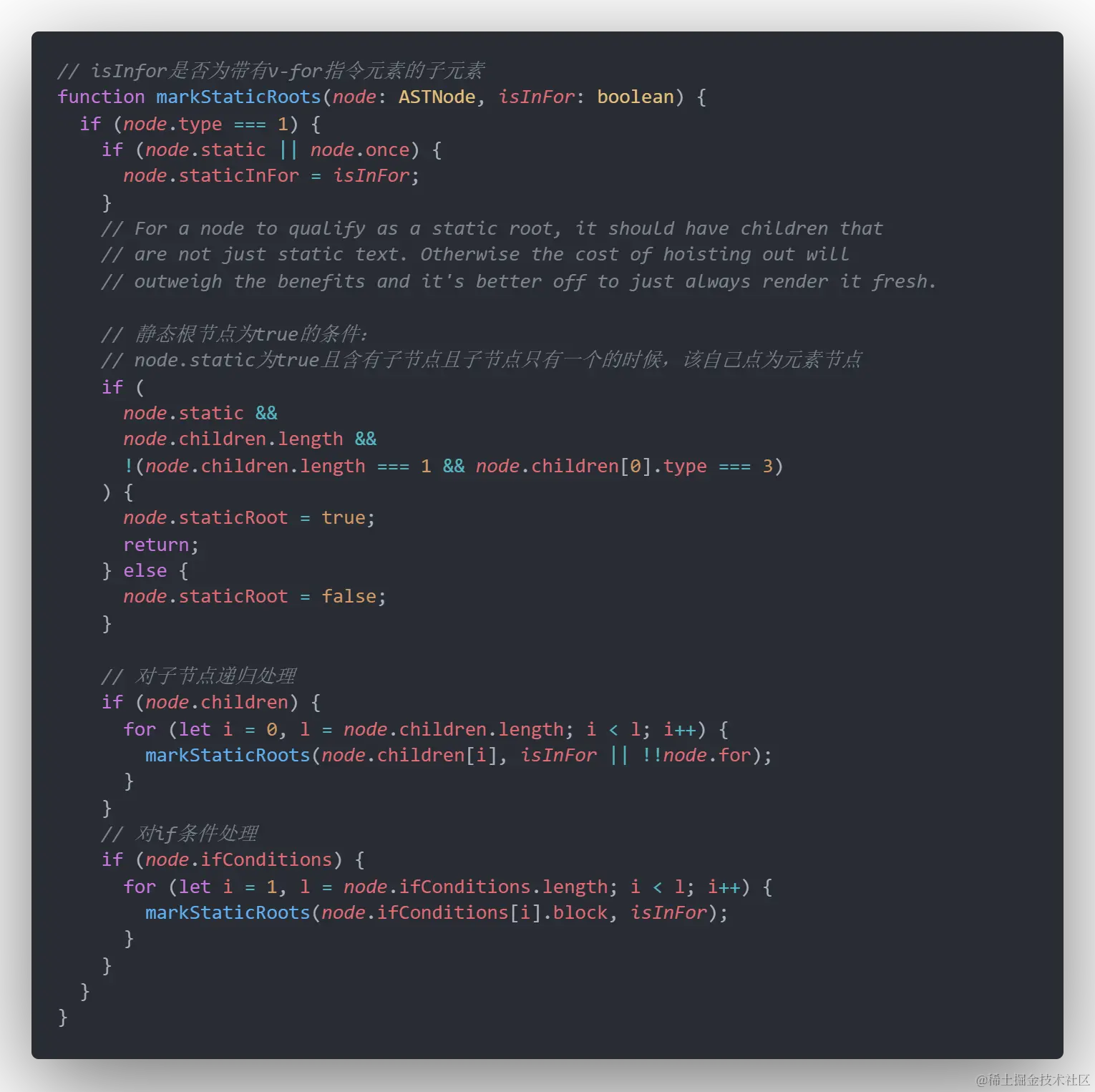The height and width of the screenshot is (1092, 1095).
Task: Click the false value assigned to staticRoot
Action: tap(349, 596)
